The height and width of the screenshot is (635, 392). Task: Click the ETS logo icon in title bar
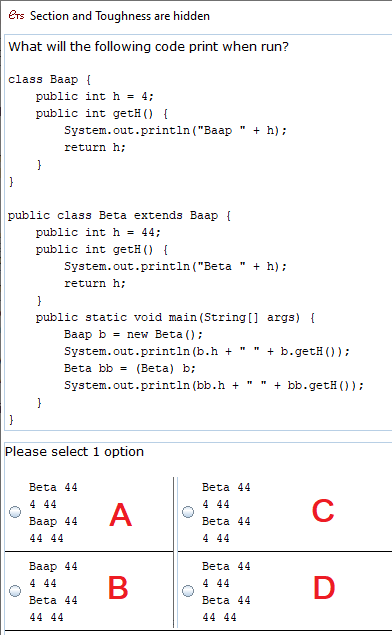tap(16, 15)
